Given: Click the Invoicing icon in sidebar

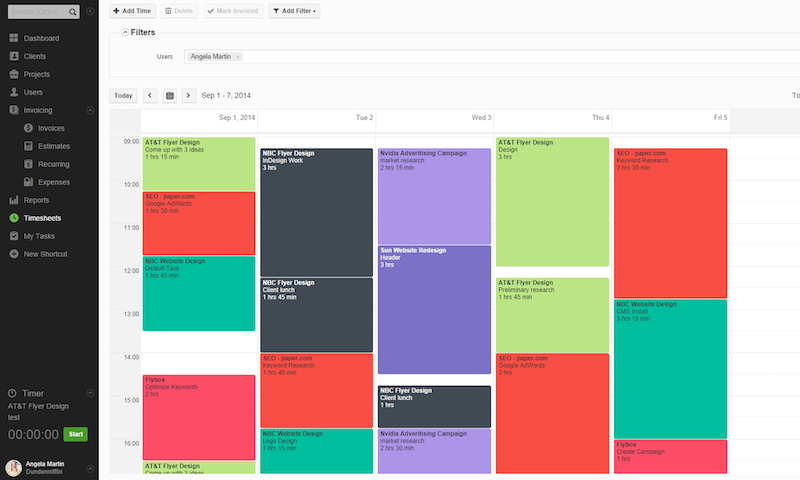Looking at the screenshot, I should pyautogui.click(x=14, y=110).
